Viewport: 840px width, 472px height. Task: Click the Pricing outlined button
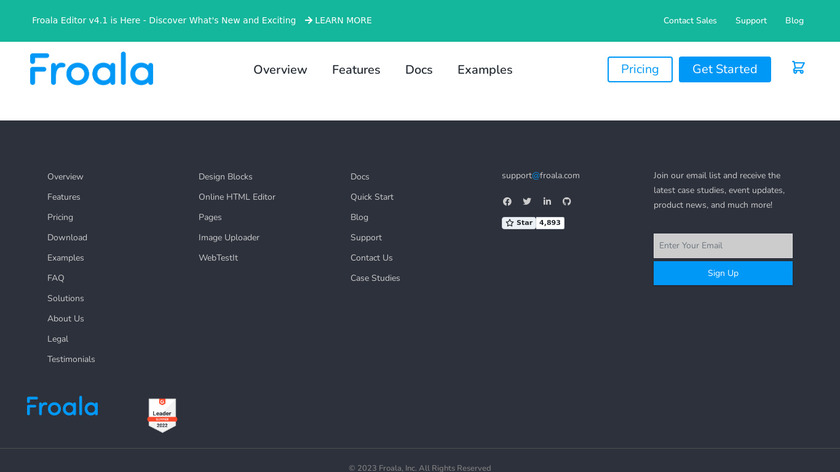(640, 69)
